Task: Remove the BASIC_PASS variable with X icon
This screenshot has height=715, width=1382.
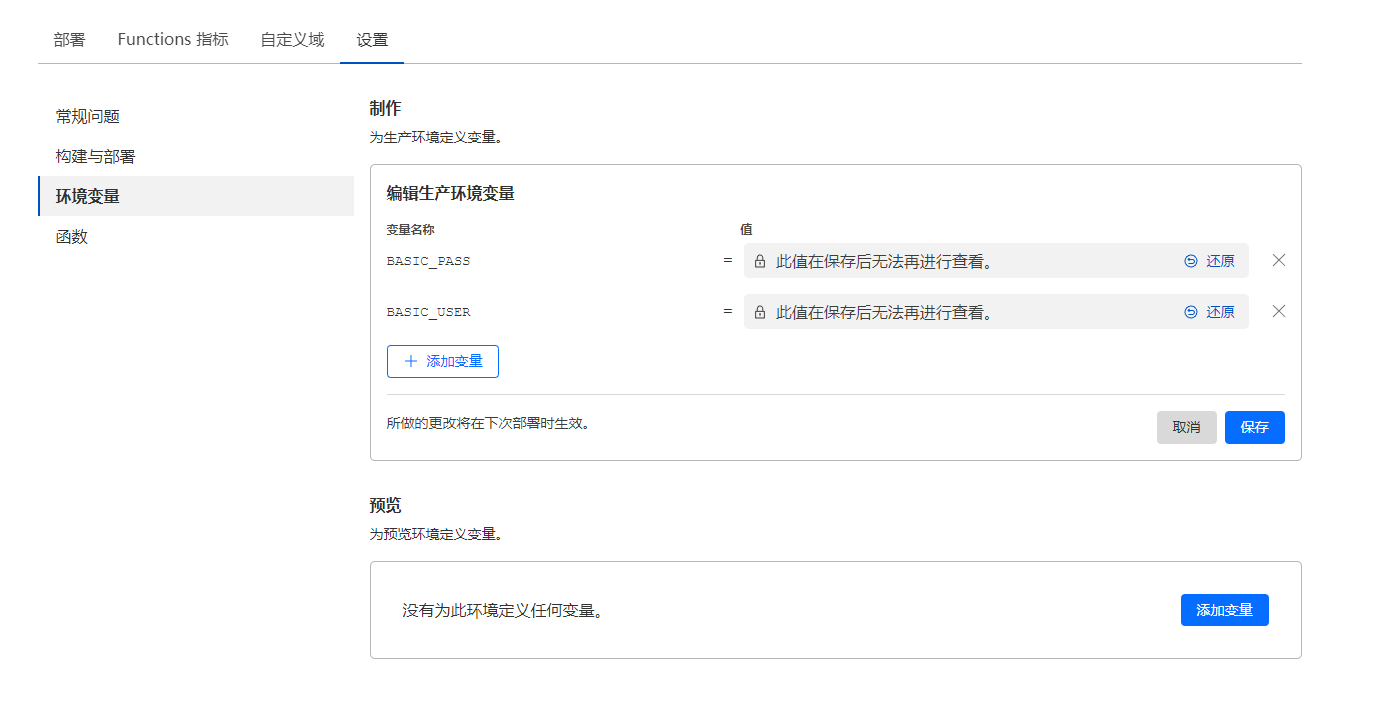Action: tap(1278, 261)
